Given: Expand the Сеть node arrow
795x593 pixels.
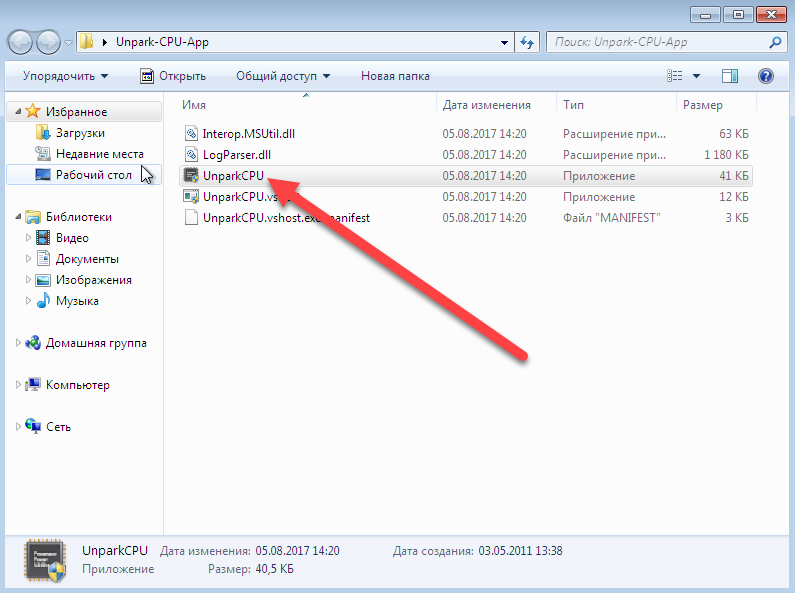Looking at the screenshot, I should coord(18,427).
